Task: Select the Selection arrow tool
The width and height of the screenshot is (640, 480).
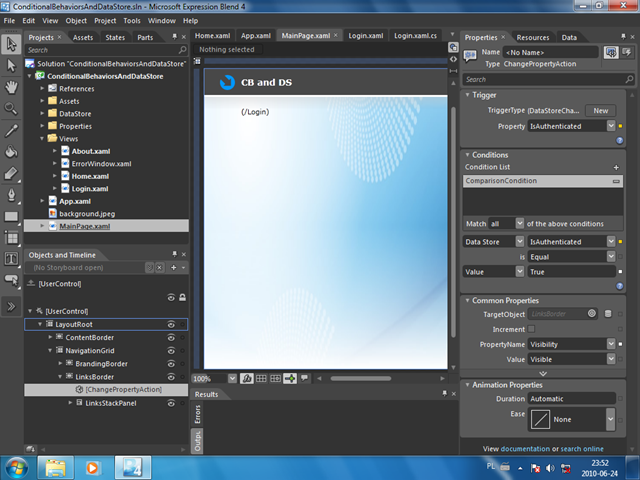Action: coord(11,44)
